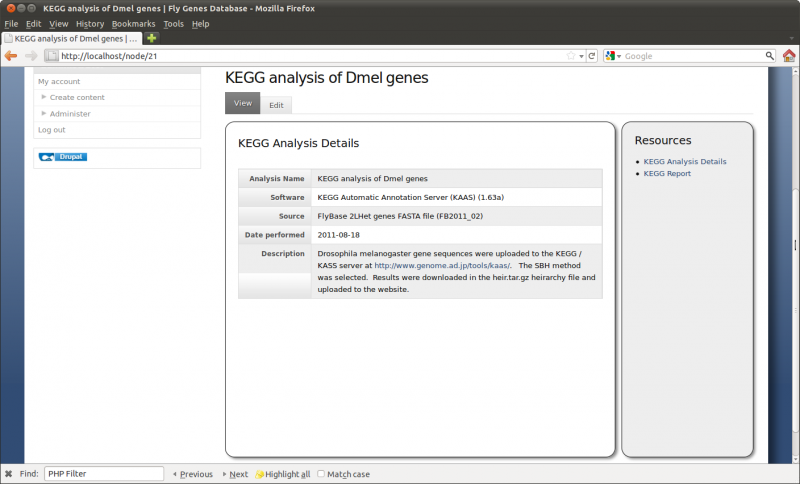This screenshot has height=484, width=800.
Task: Click the Drupal badge icon
Action: 63,157
